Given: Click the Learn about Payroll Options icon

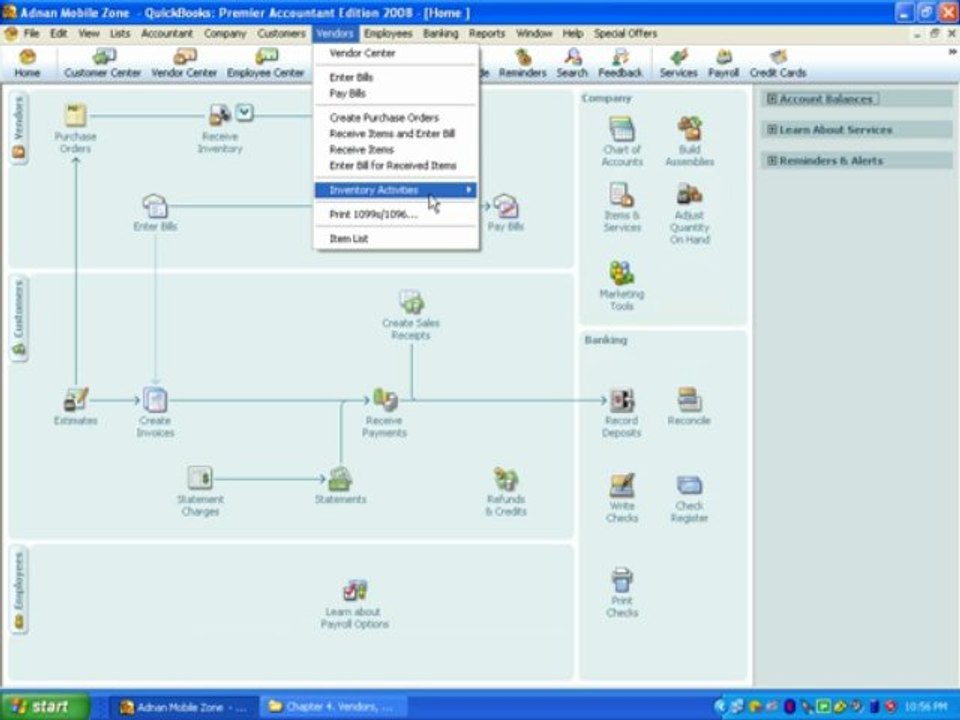Looking at the screenshot, I should (x=354, y=591).
